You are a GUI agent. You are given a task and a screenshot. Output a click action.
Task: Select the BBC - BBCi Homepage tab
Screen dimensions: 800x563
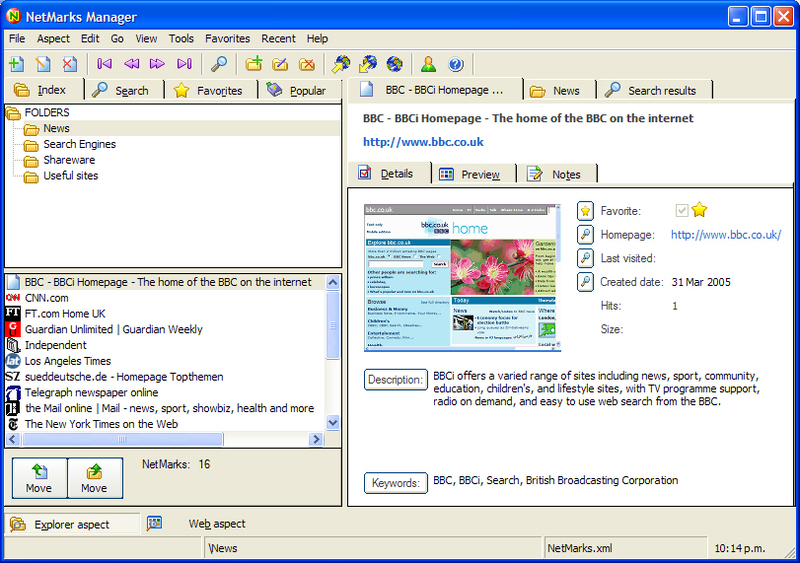pyautogui.click(x=435, y=90)
